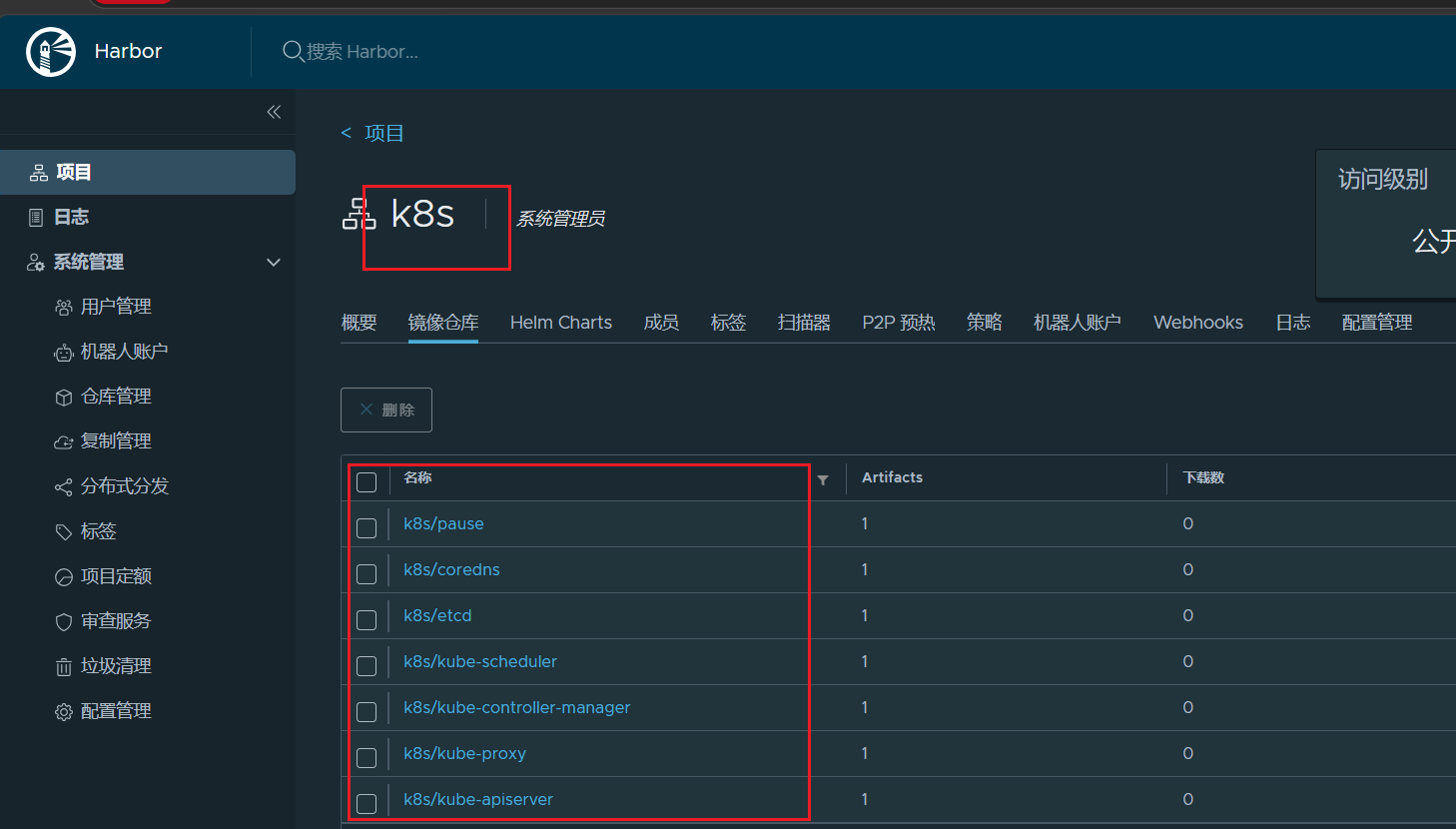Switch to the 镜像仓库 tab
Screen dimensions: 1456x829
click(443, 323)
